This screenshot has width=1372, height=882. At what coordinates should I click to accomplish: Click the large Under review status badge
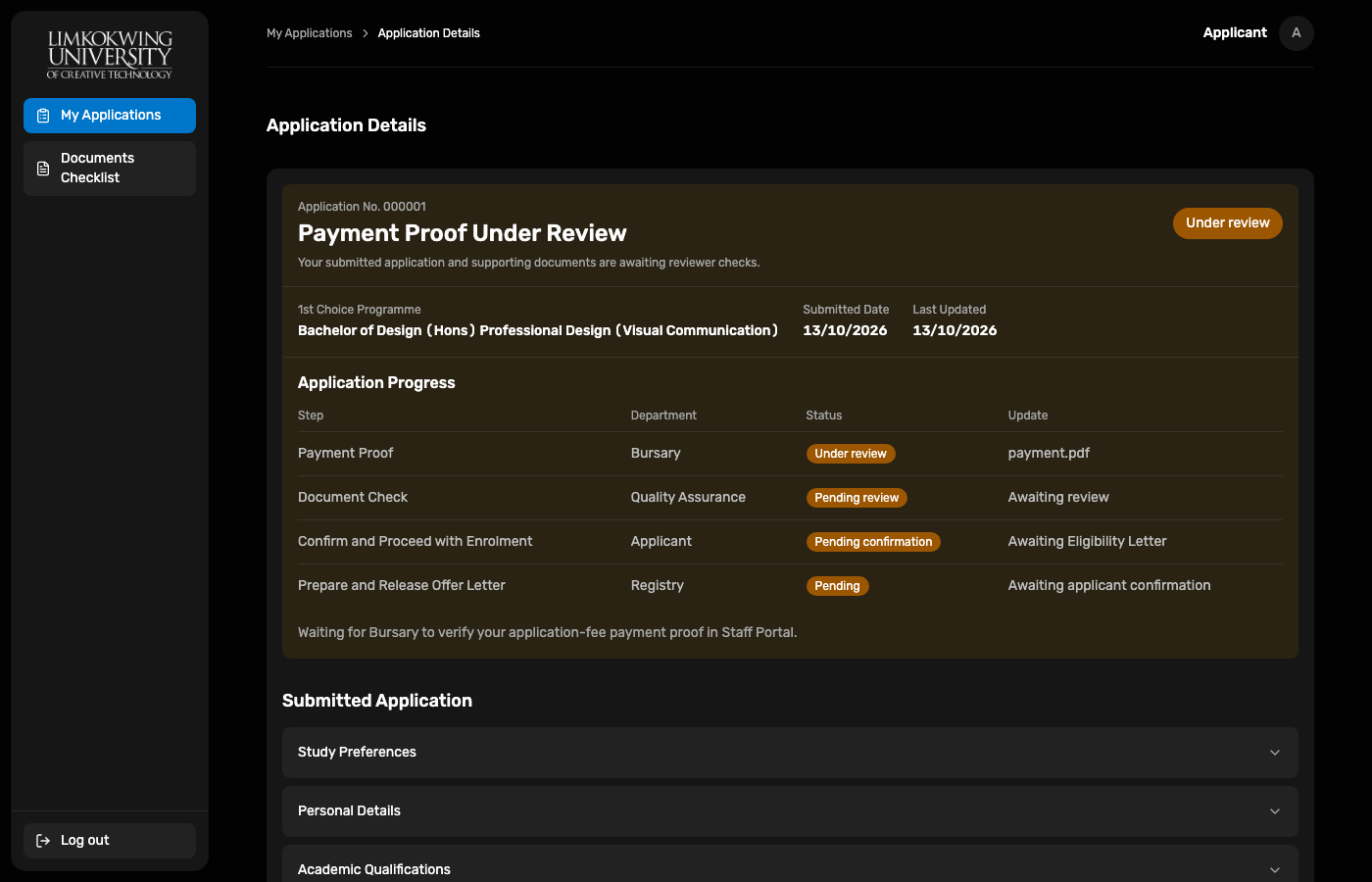[x=1228, y=223]
